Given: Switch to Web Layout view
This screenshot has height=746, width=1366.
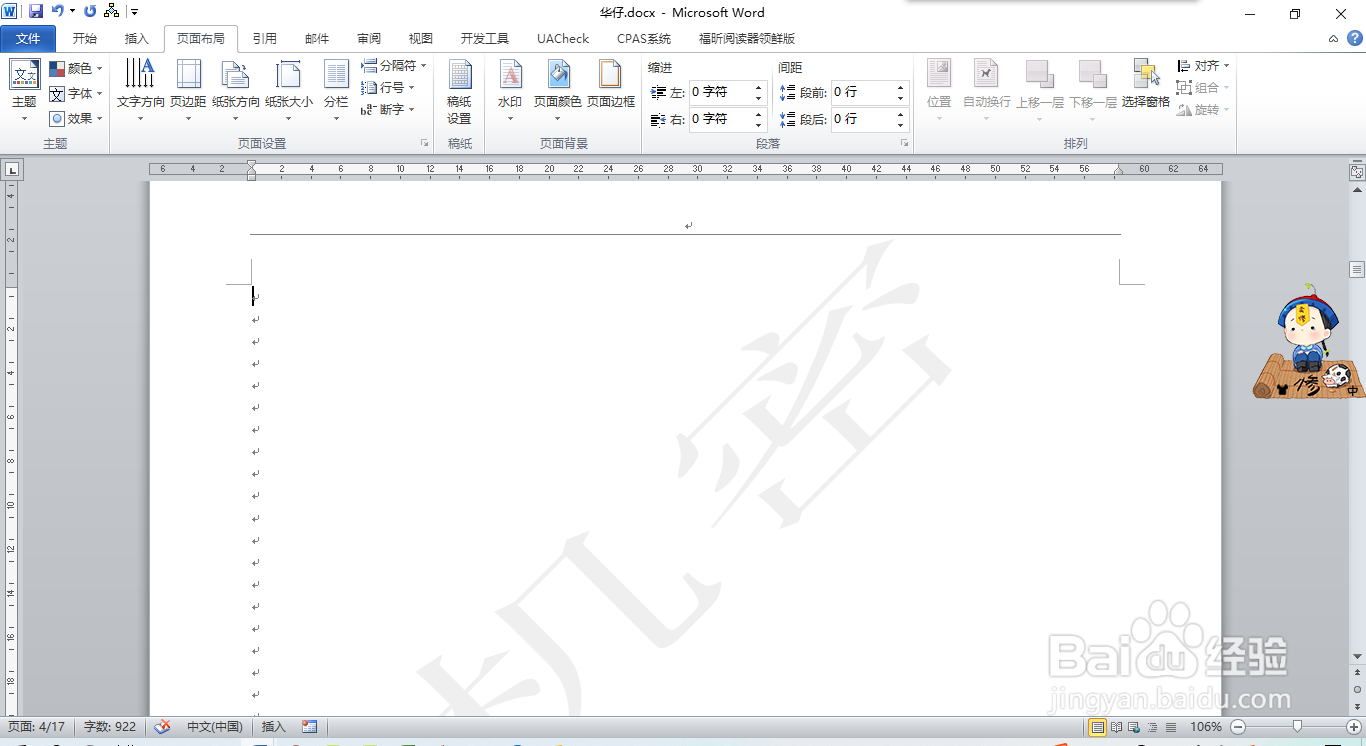Looking at the screenshot, I should (1135, 727).
